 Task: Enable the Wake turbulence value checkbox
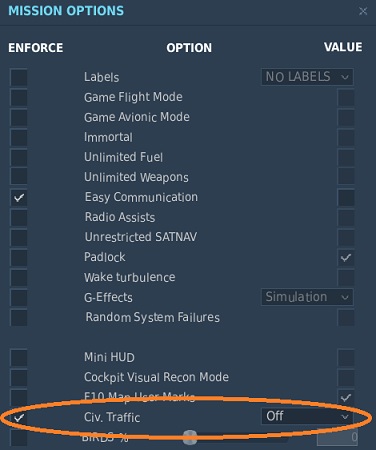coord(346,277)
